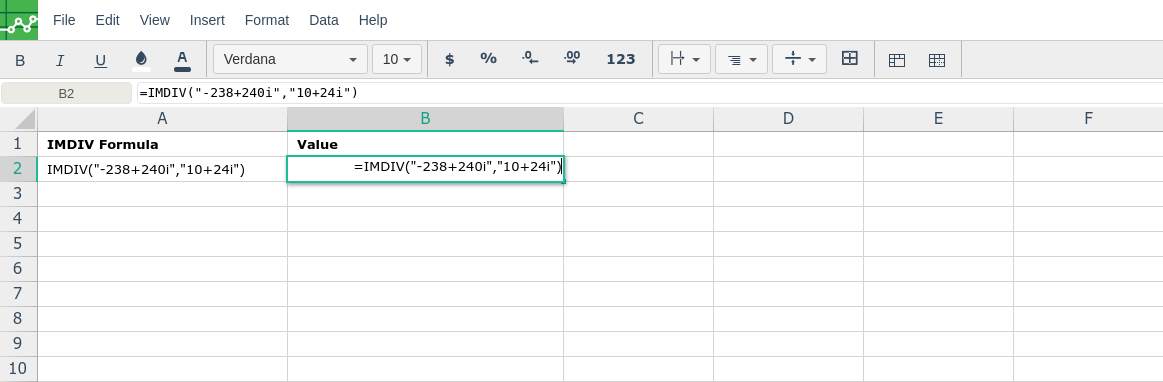Toggle underline formatting
The width and height of the screenshot is (1163, 382).
[101, 60]
